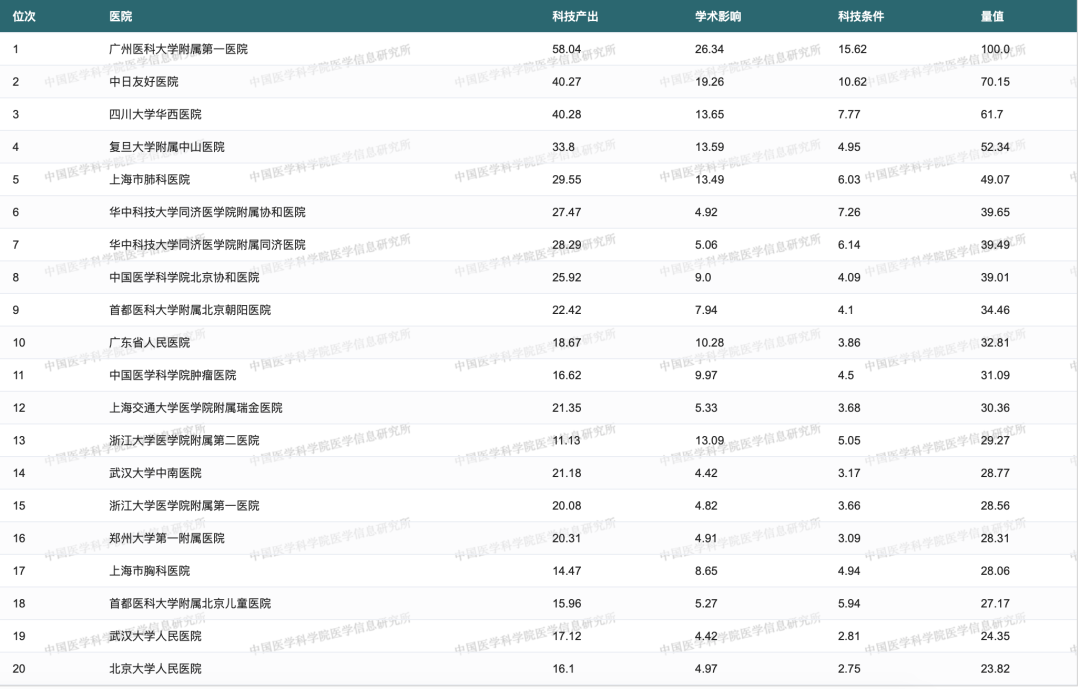The height and width of the screenshot is (689, 1080).
Task: Click 科技条件 value 10.62
Action: pos(852,82)
